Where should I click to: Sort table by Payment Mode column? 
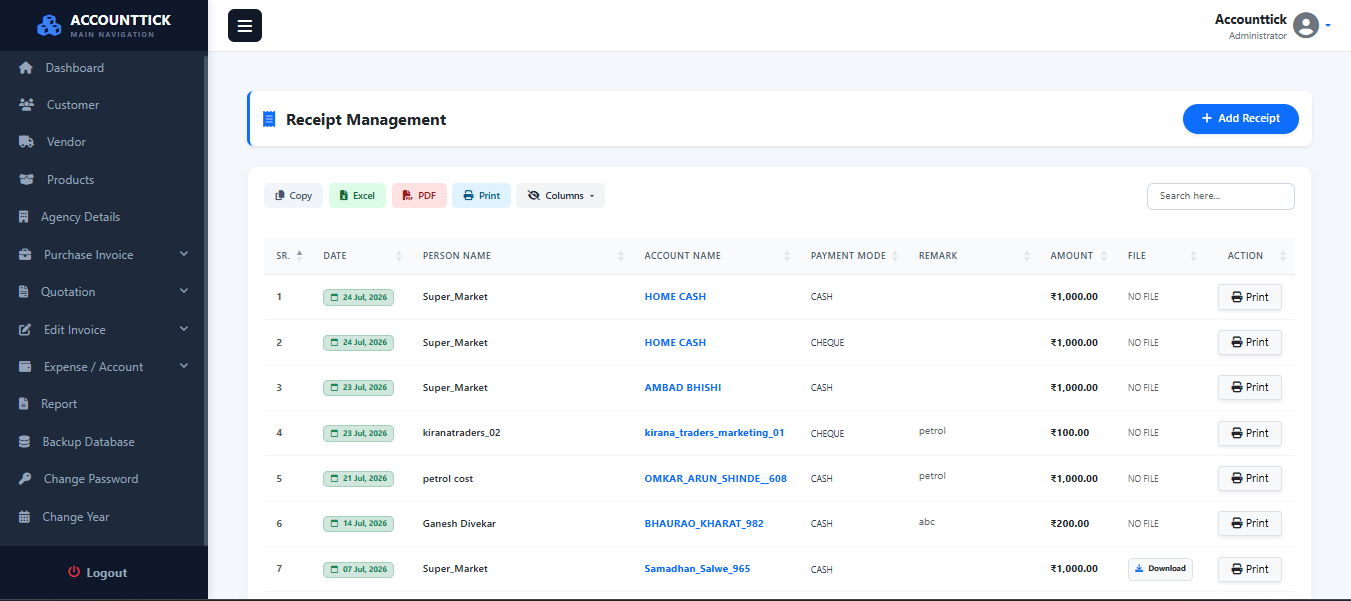[853, 256]
